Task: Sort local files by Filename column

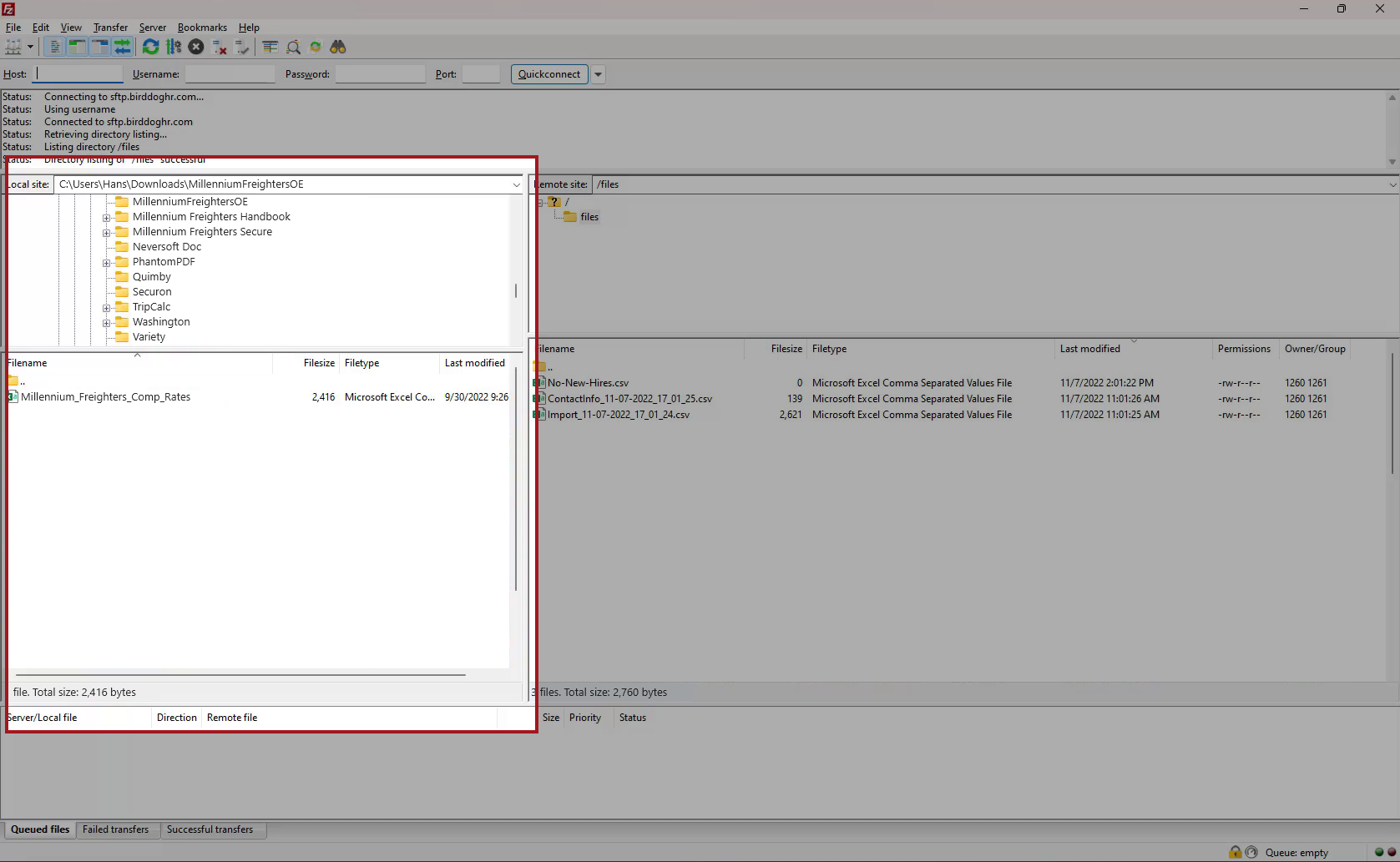Action: pos(138,363)
